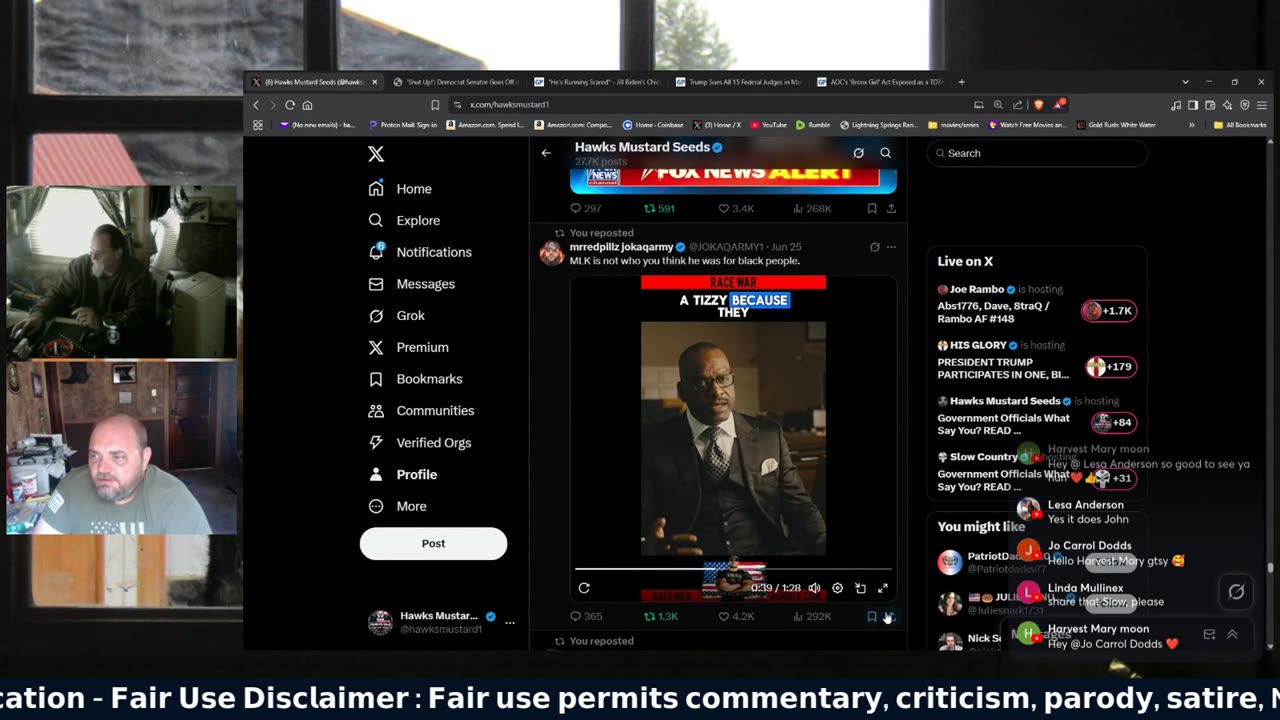Toggle picture-in-picture on the MLK video
The image size is (1280, 720).
(860, 588)
